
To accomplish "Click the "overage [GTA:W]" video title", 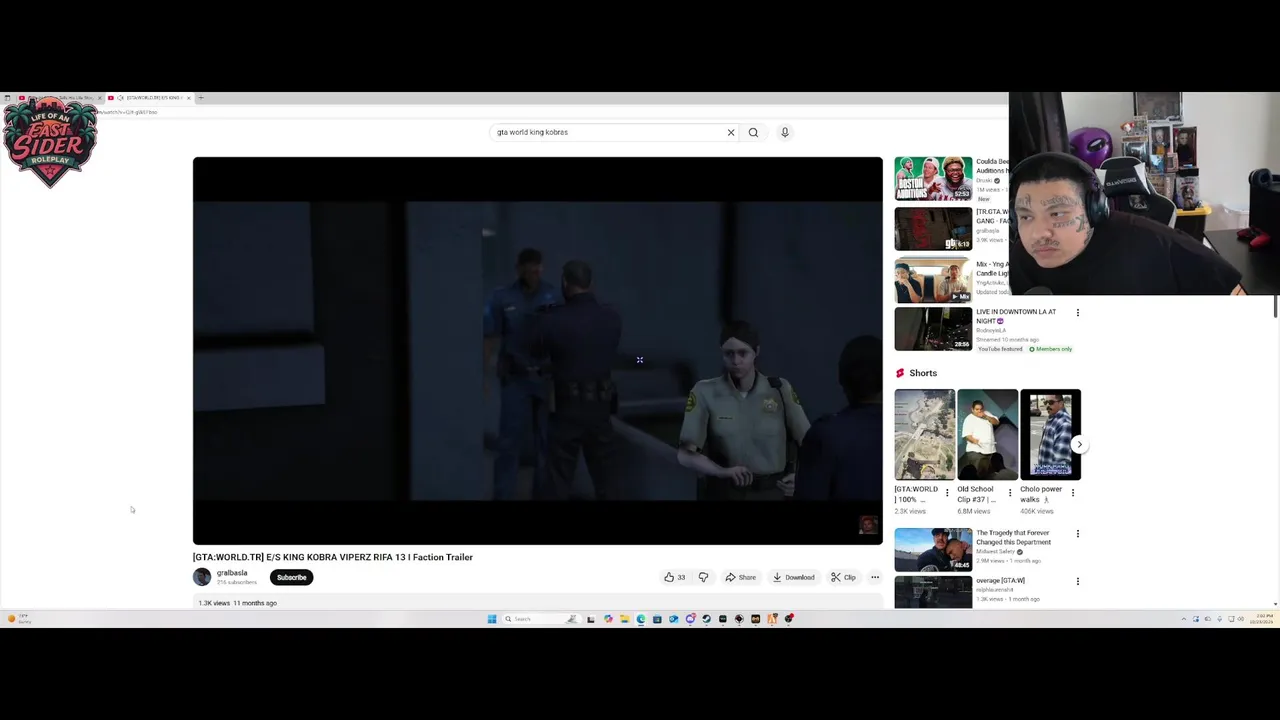I will (x=1000, y=580).
